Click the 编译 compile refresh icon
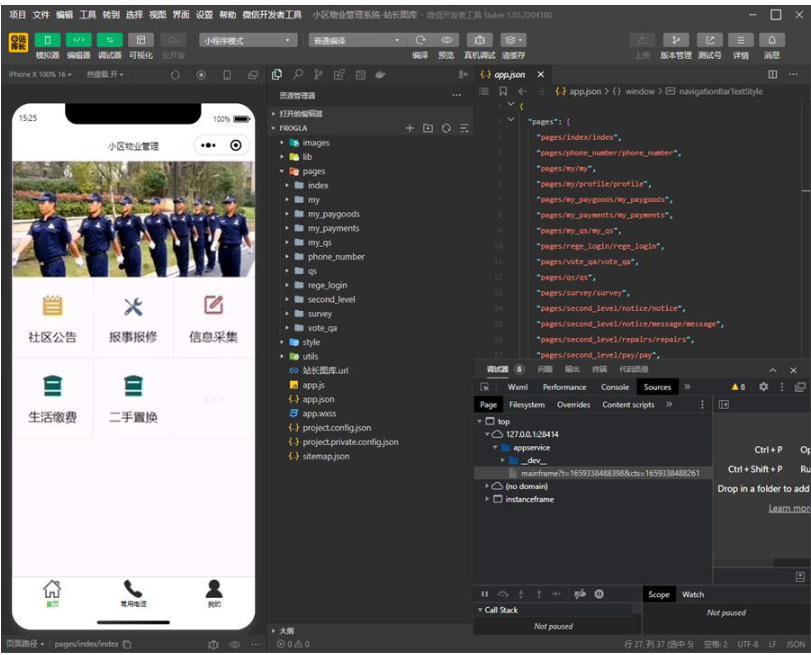 click(x=420, y=40)
